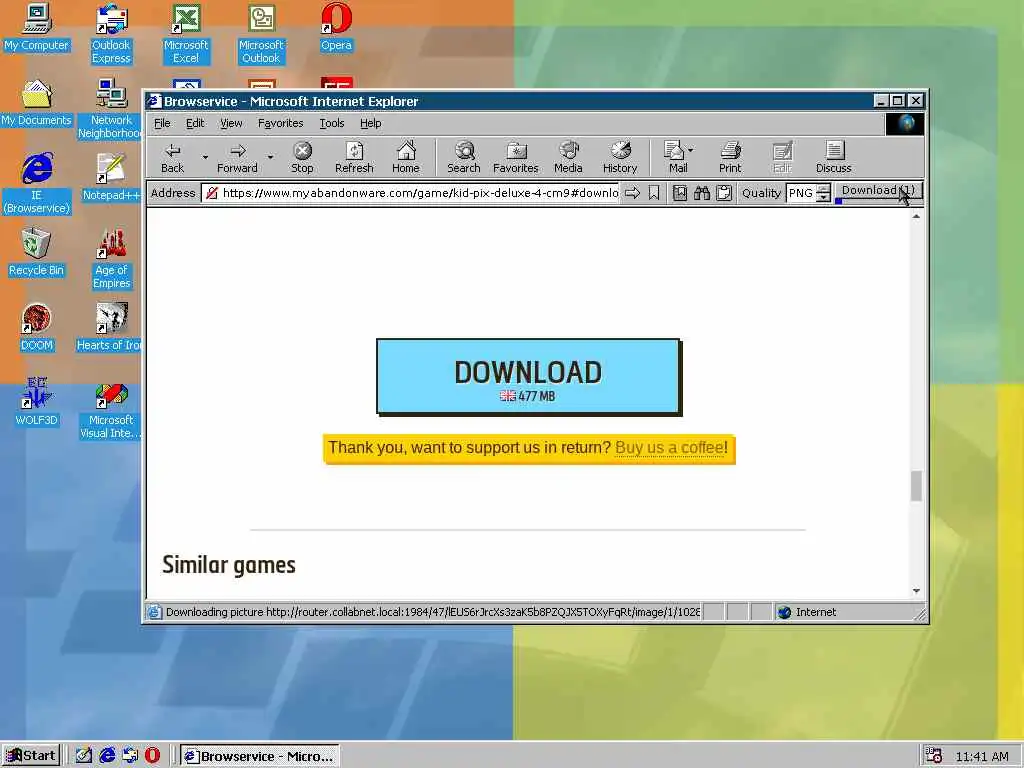Click the scrollbar up arrow
The width and height of the screenshot is (1024, 768).
916,216
